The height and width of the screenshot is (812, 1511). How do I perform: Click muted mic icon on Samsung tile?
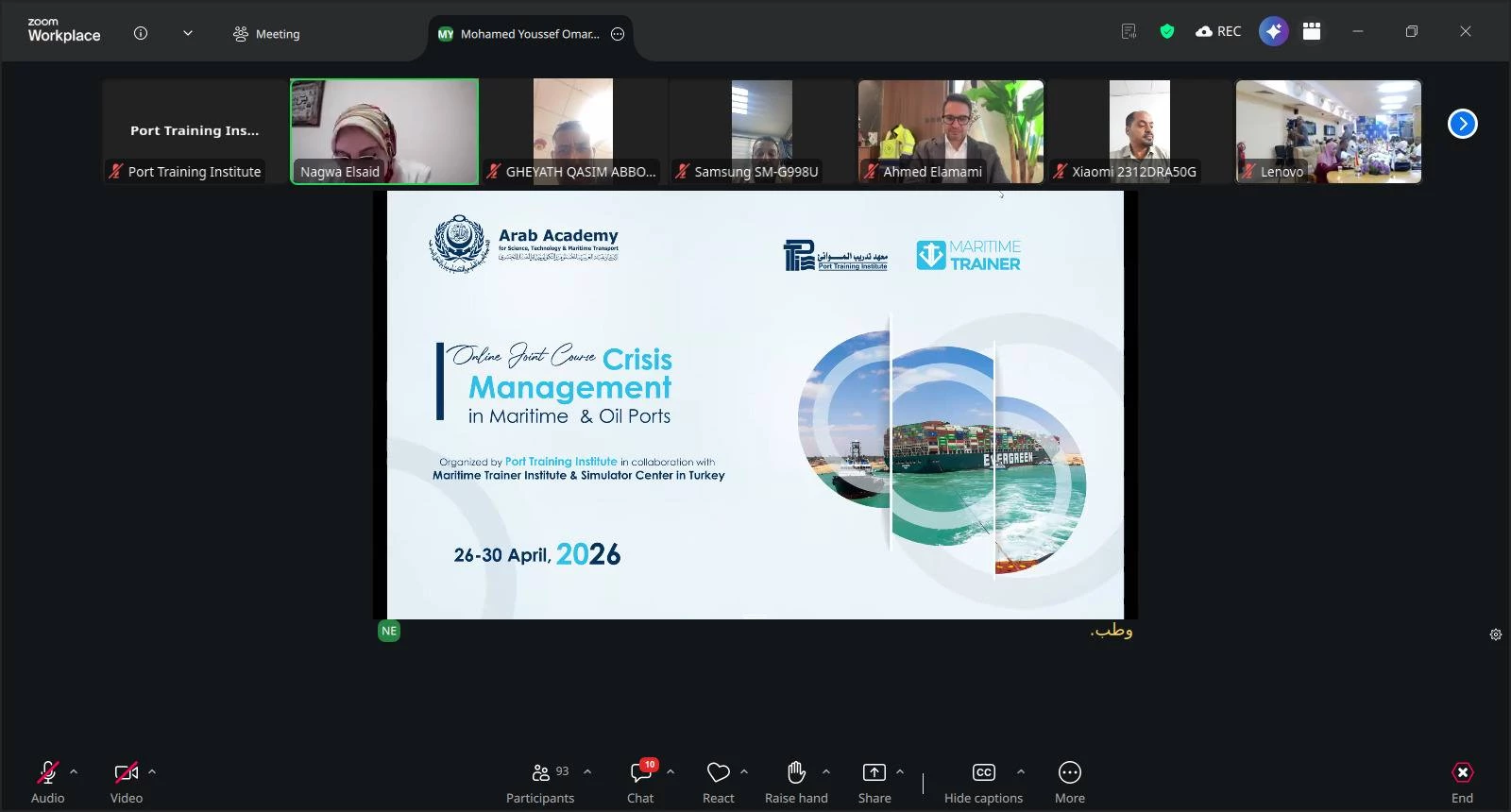pyautogui.click(x=682, y=171)
